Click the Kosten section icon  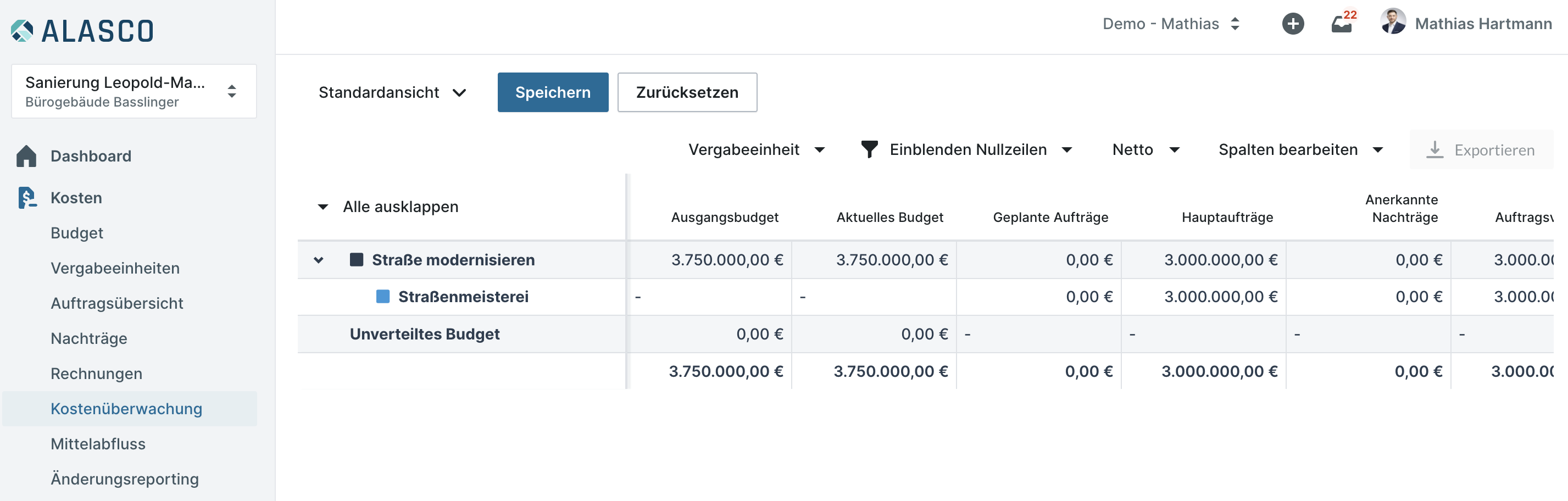point(26,198)
